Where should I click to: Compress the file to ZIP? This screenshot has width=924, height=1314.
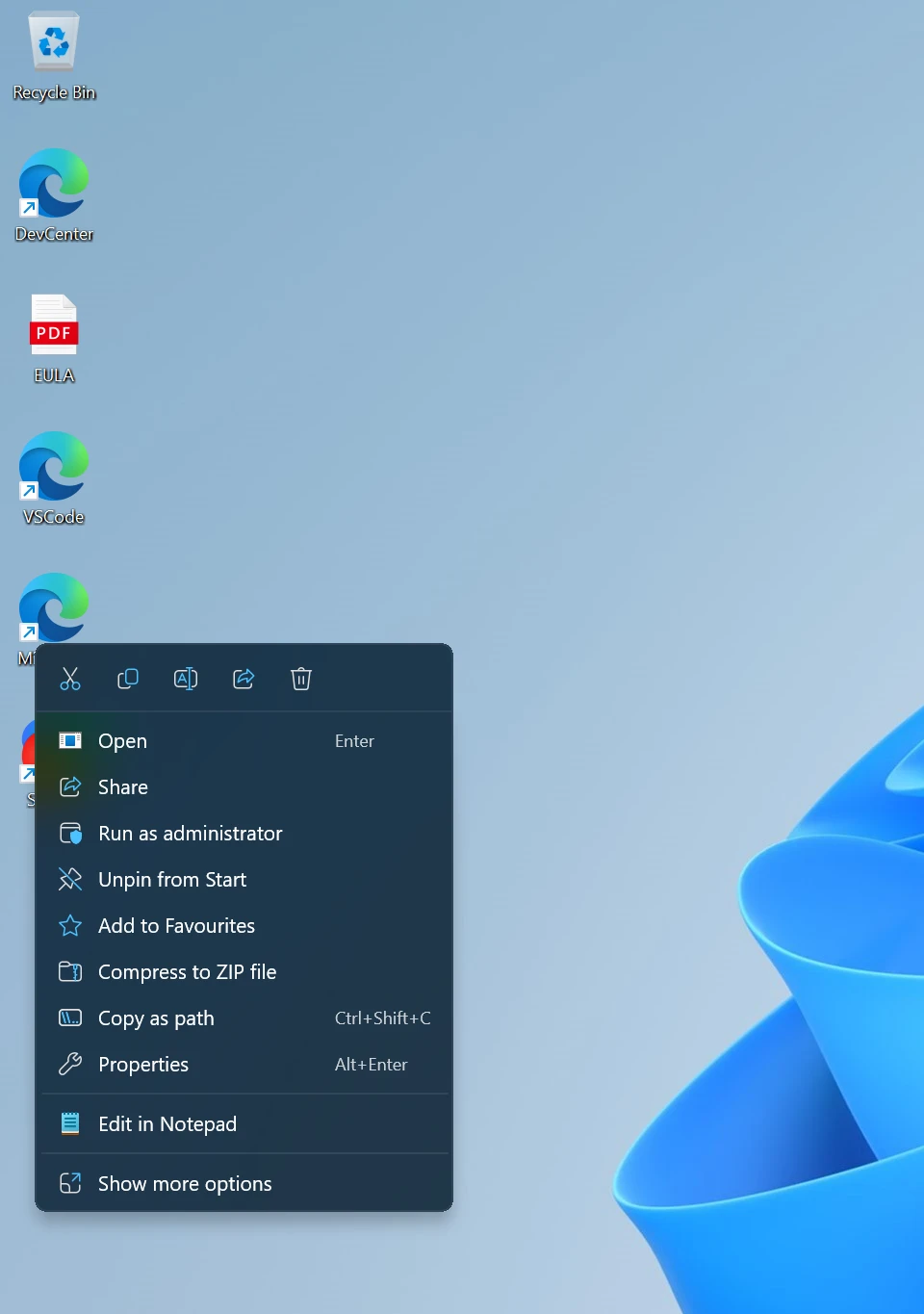(x=187, y=971)
